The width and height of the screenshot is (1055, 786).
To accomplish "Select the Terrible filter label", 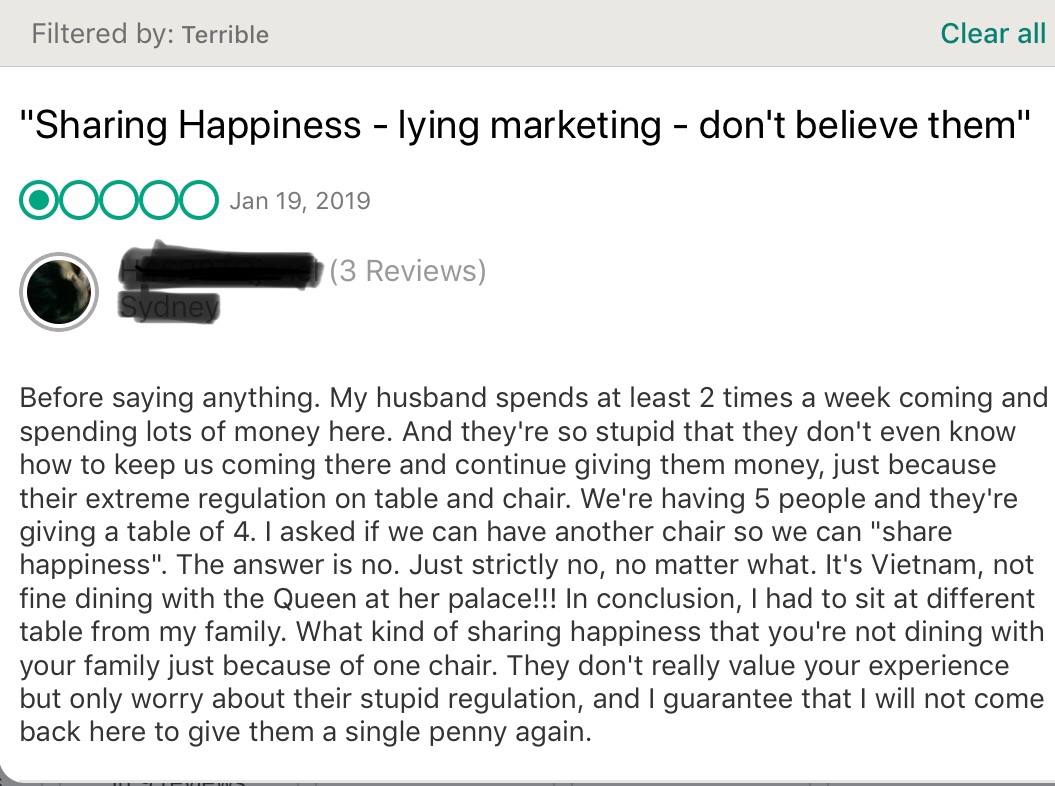I will coord(225,35).
